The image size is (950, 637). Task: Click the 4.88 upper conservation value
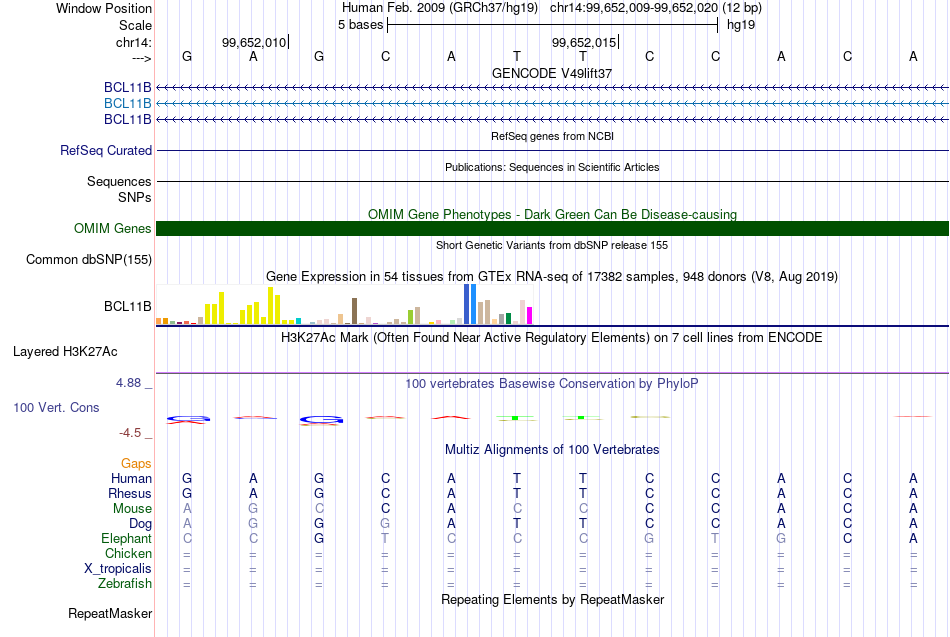click(128, 383)
